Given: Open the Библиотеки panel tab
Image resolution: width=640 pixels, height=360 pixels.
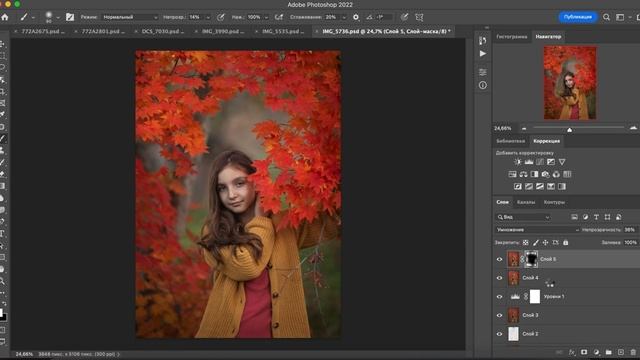Looking at the screenshot, I should click(x=510, y=141).
